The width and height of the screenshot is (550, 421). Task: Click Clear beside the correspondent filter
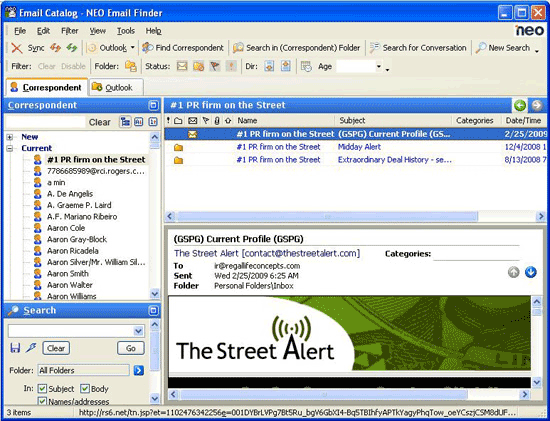(100, 122)
